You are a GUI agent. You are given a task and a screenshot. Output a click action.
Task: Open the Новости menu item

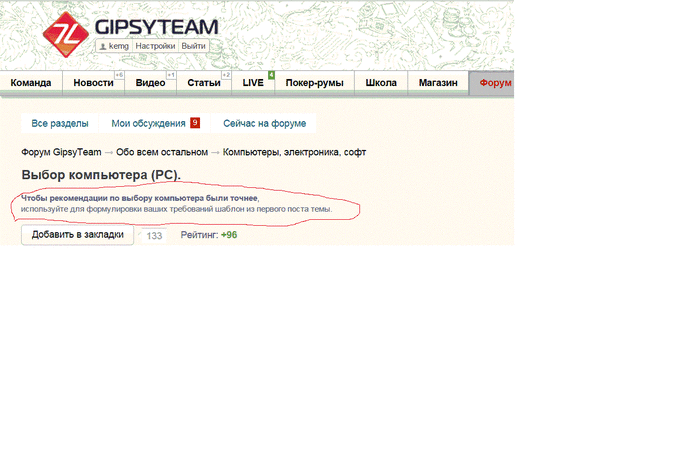pos(93,83)
